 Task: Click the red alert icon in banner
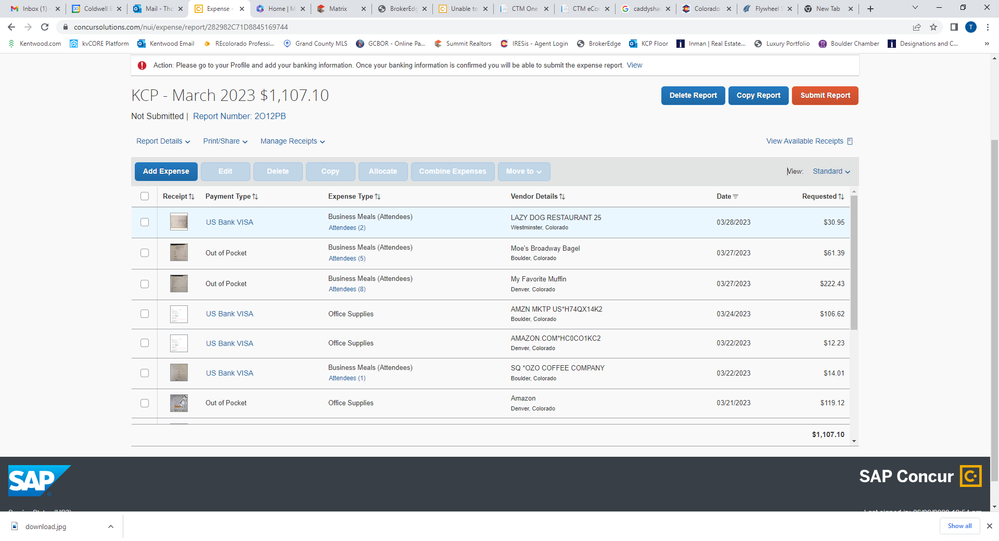point(142,65)
